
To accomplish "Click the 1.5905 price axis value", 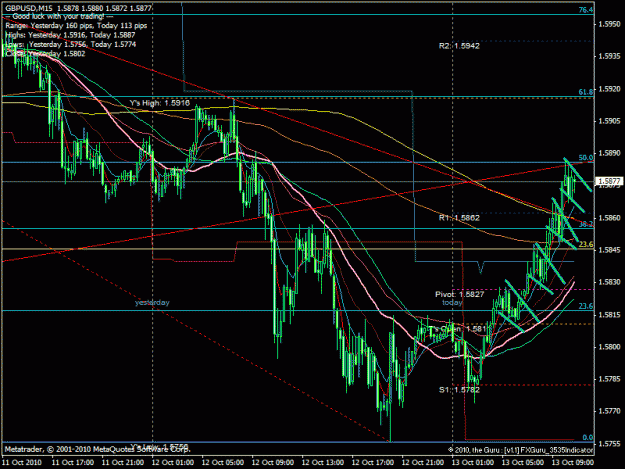I will [609, 121].
